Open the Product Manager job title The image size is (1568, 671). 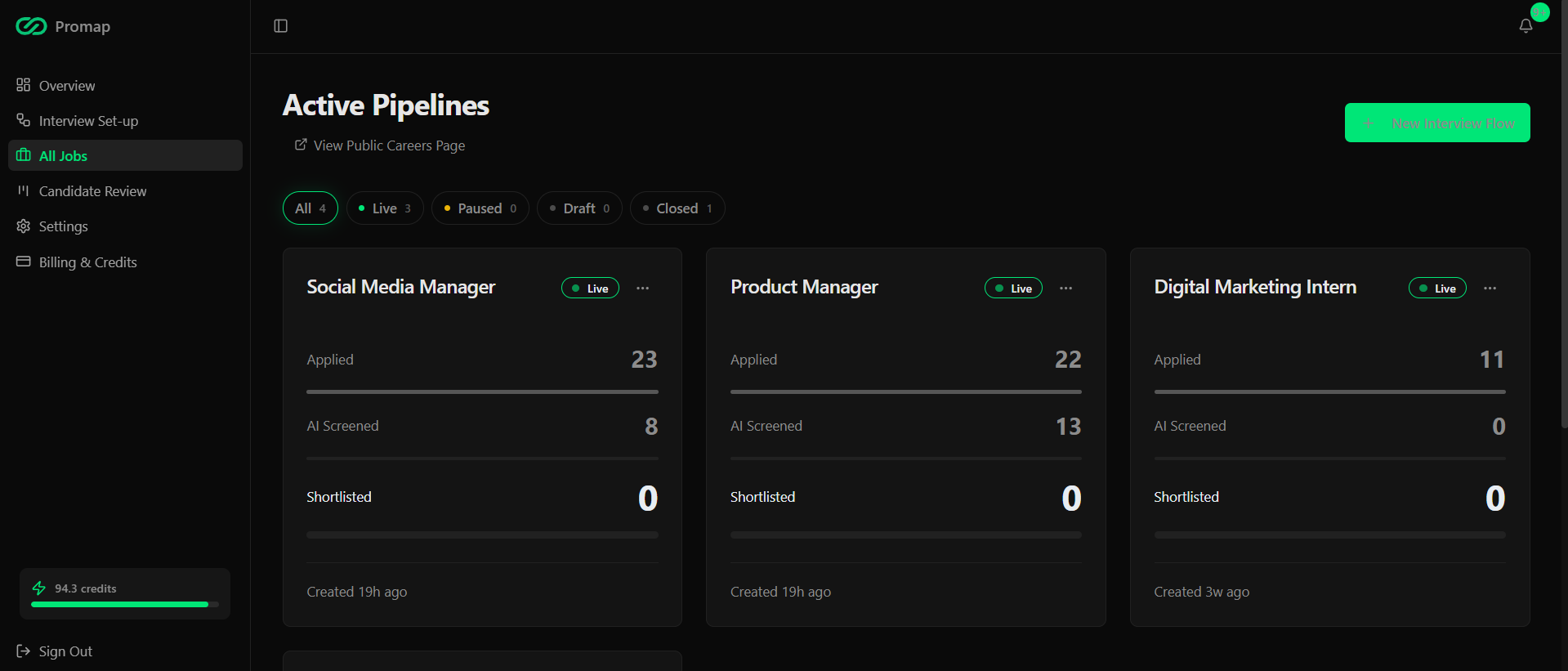pos(804,287)
